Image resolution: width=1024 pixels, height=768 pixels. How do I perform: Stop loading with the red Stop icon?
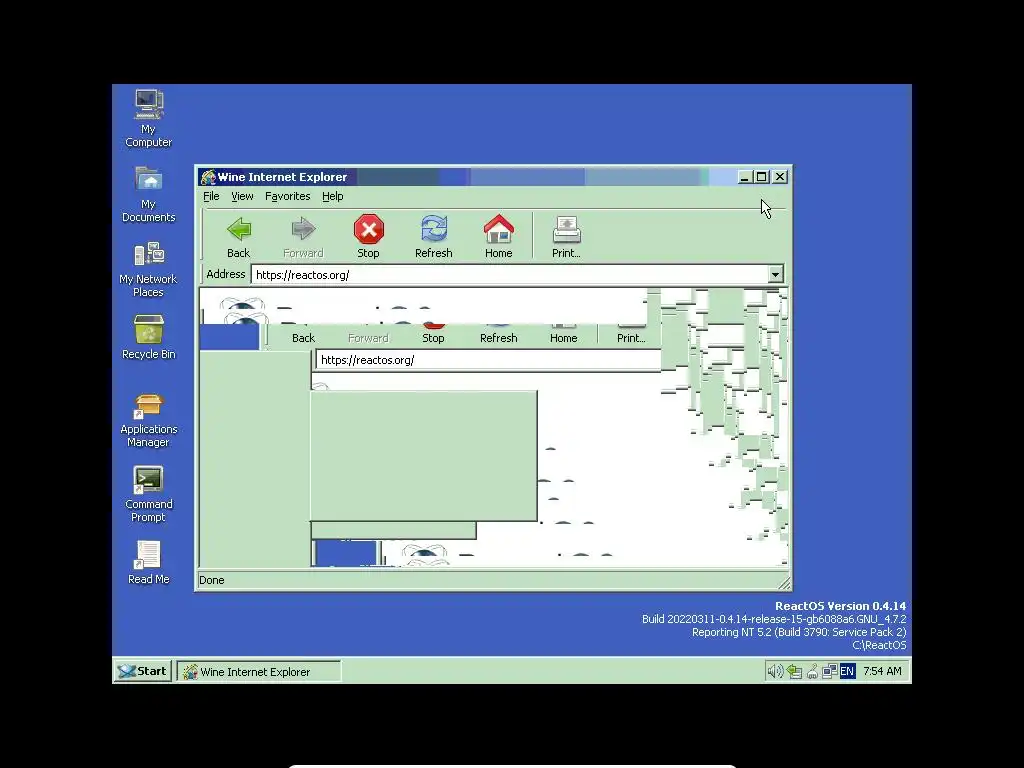(368, 229)
